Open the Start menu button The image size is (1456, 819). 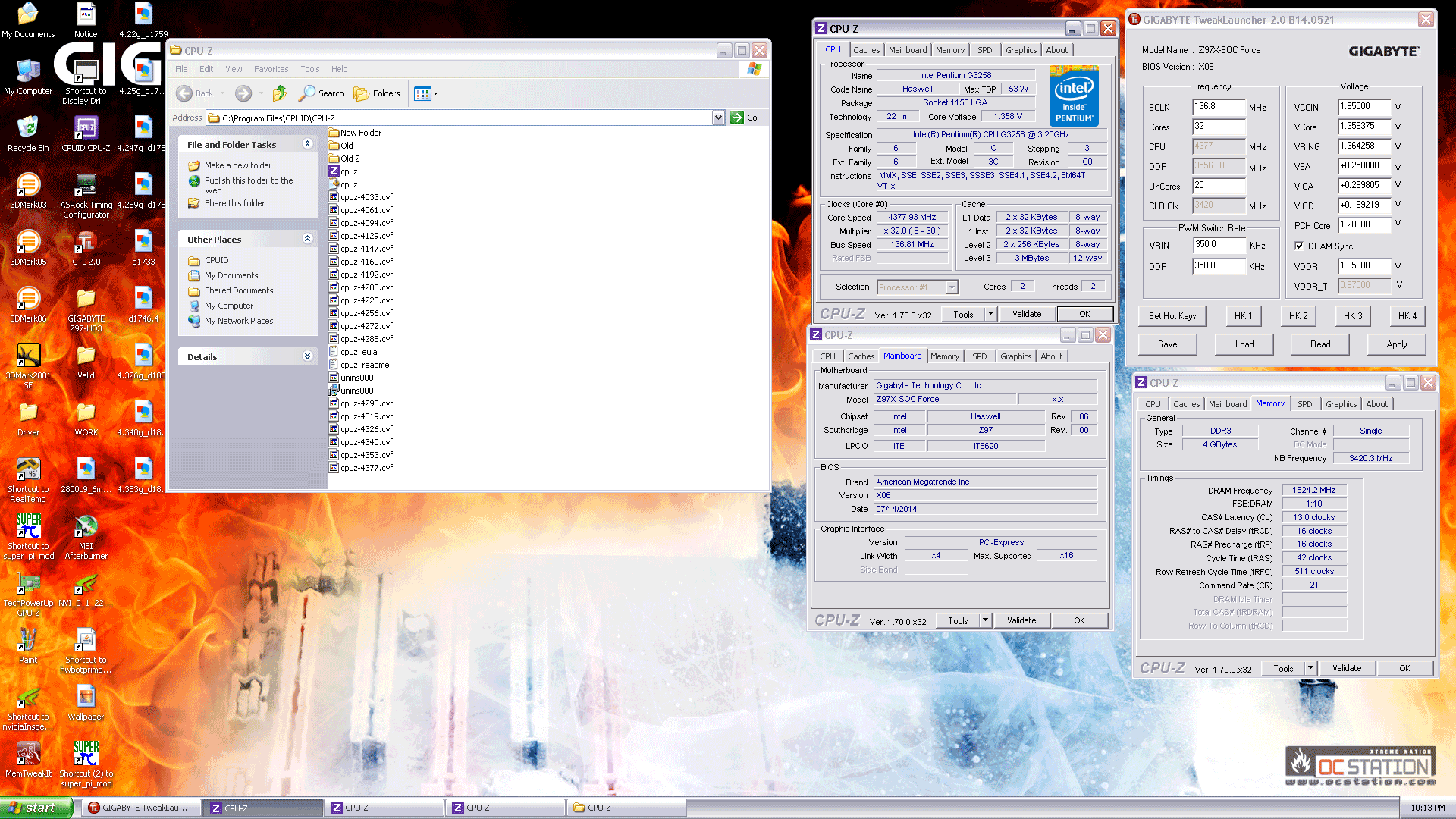[x=36, y=808]
